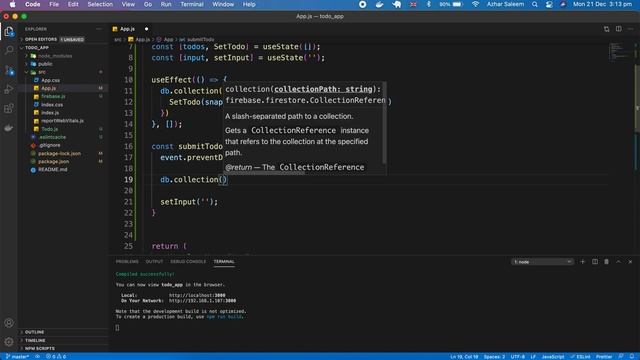Create a new terminal with plus icon
640x360 pixels.
click(x=582, y=262)
